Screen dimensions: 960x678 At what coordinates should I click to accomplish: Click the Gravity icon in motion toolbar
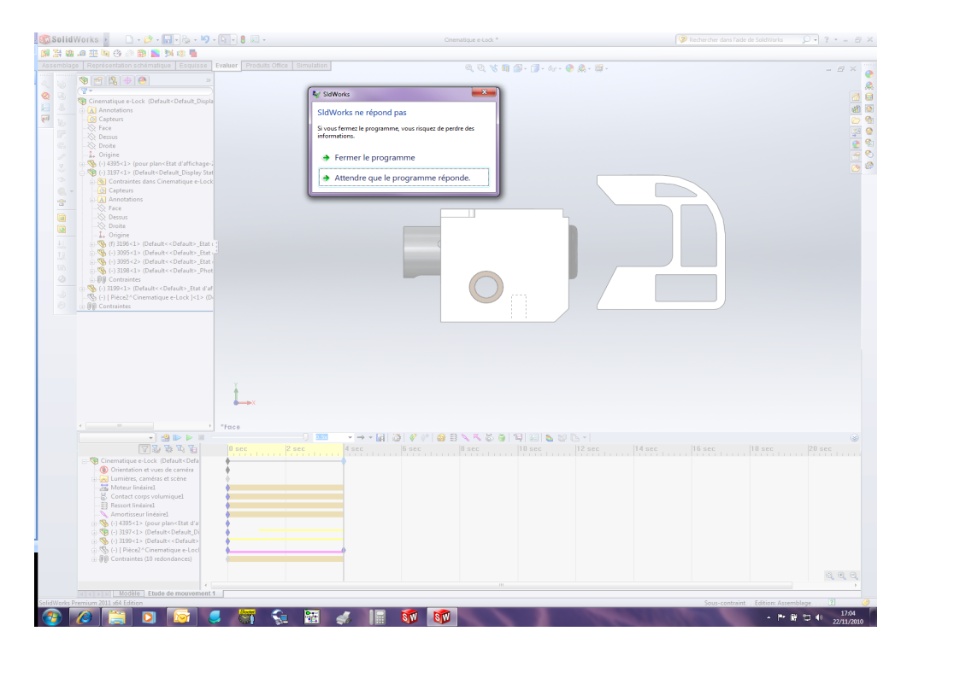[x=501, y=438]
